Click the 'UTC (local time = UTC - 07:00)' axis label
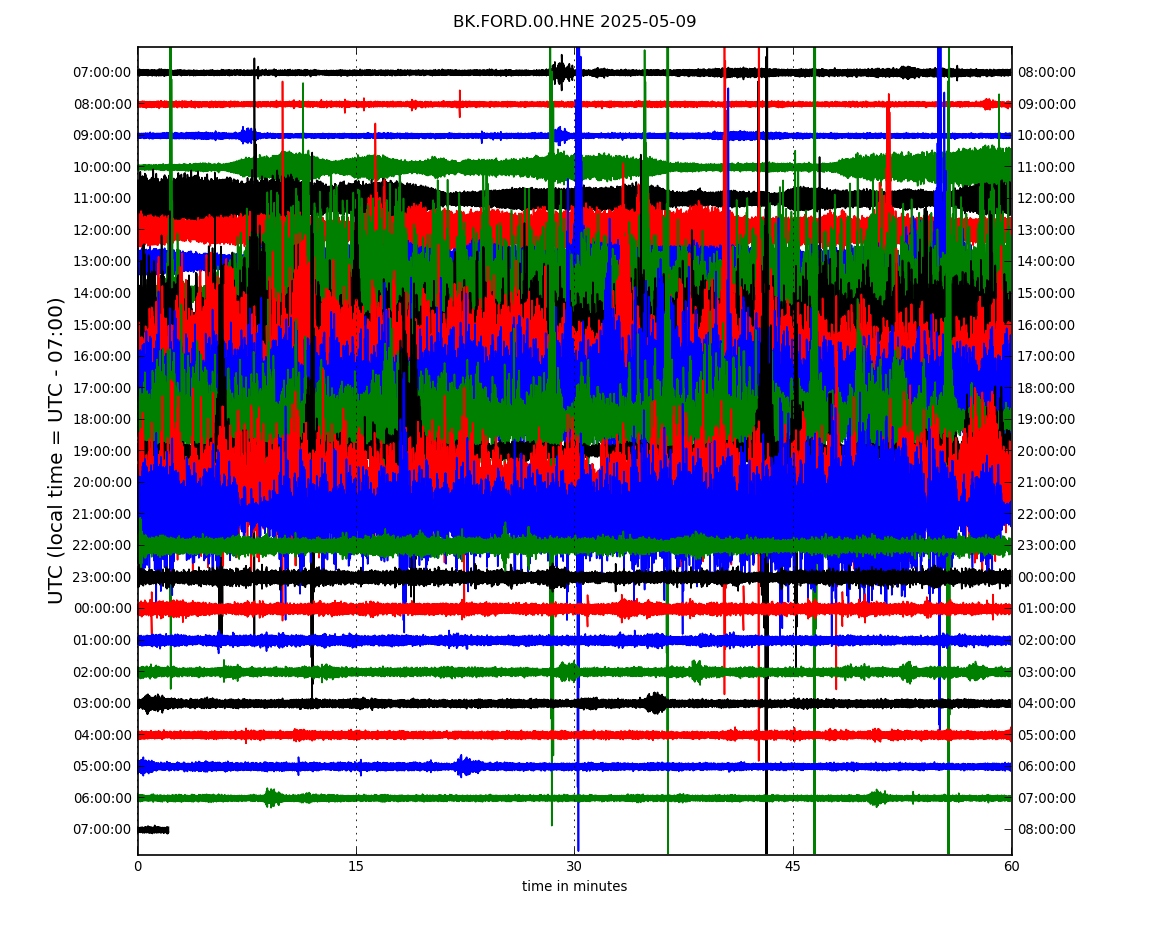 (56, 450)
